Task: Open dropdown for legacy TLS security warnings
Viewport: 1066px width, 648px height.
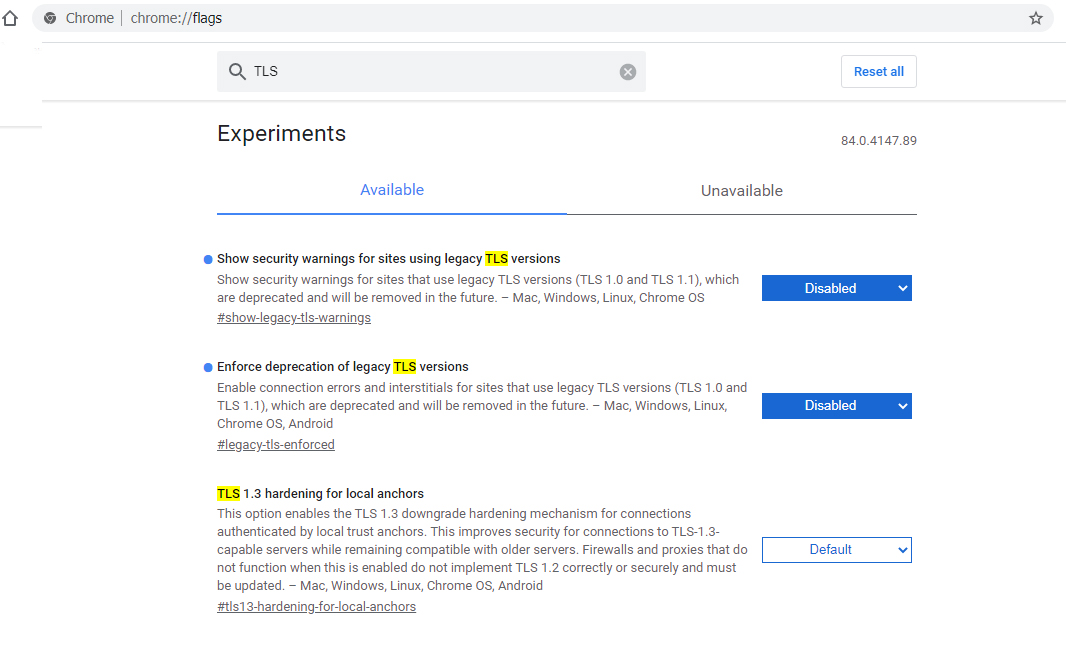Action: click(x=836, y=288)
